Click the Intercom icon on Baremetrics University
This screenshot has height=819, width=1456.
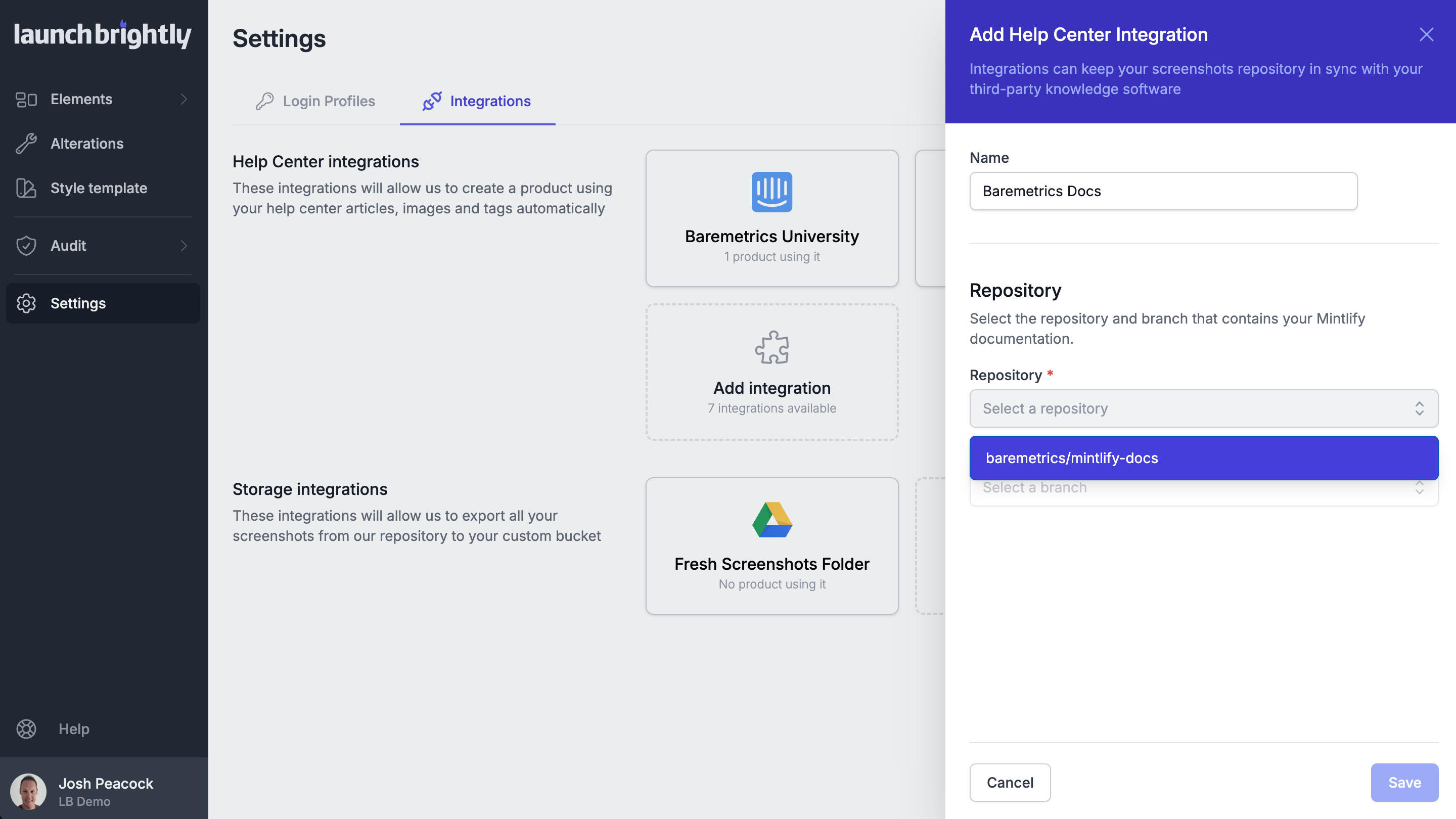coord(772,192)
